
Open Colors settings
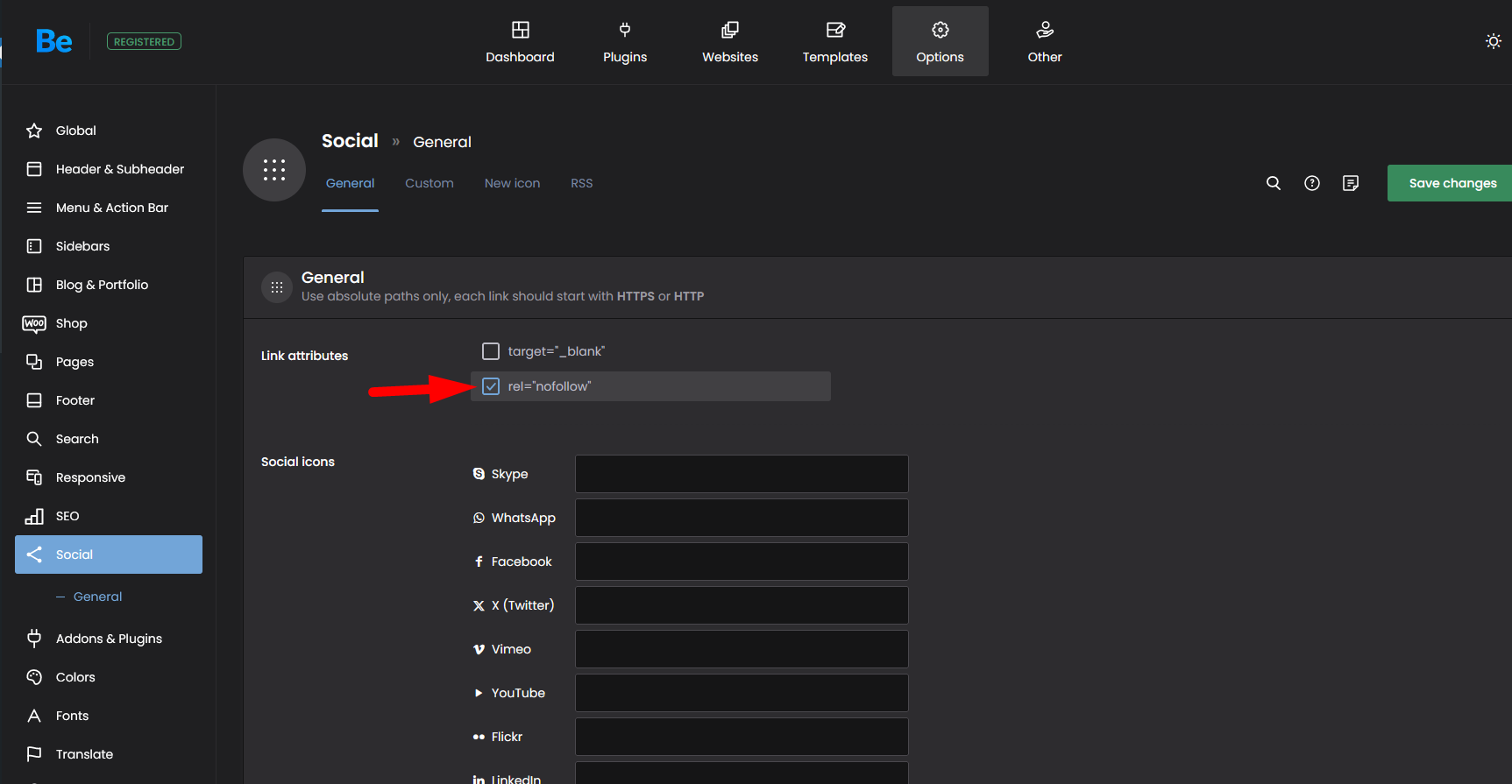coord(109,677)
